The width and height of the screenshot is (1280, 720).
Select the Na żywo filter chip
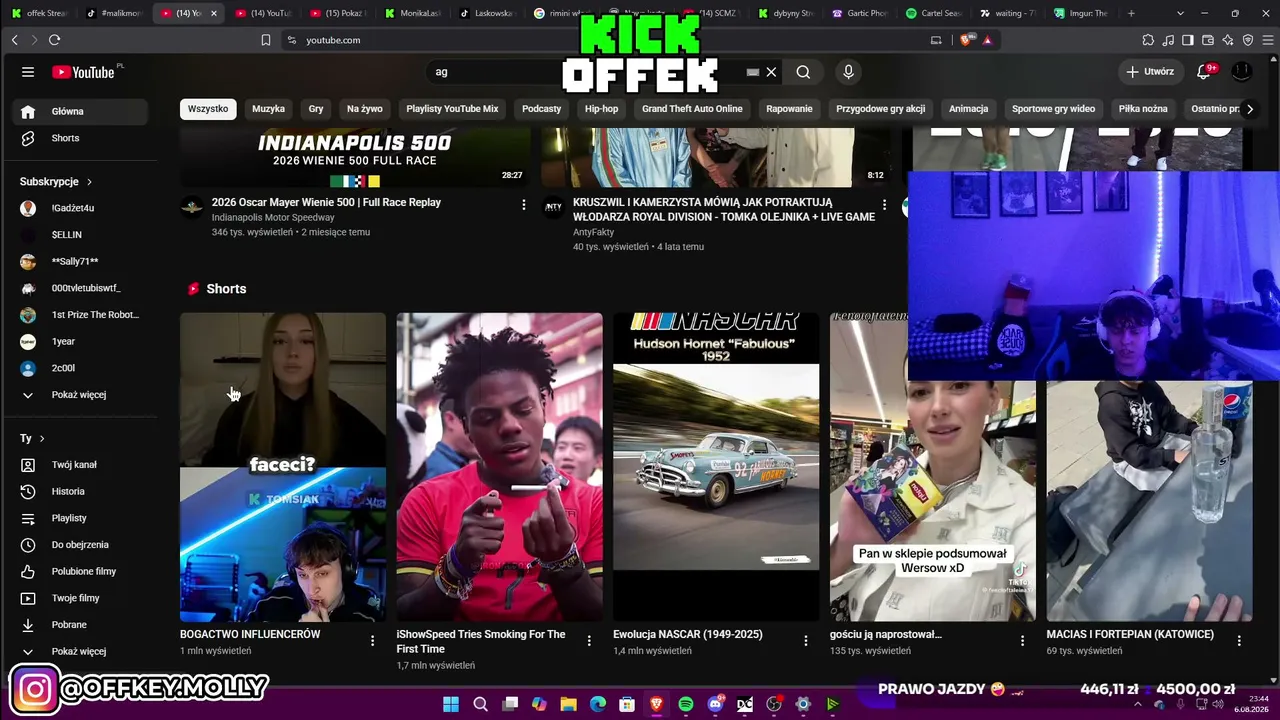(x=365, y=109)
